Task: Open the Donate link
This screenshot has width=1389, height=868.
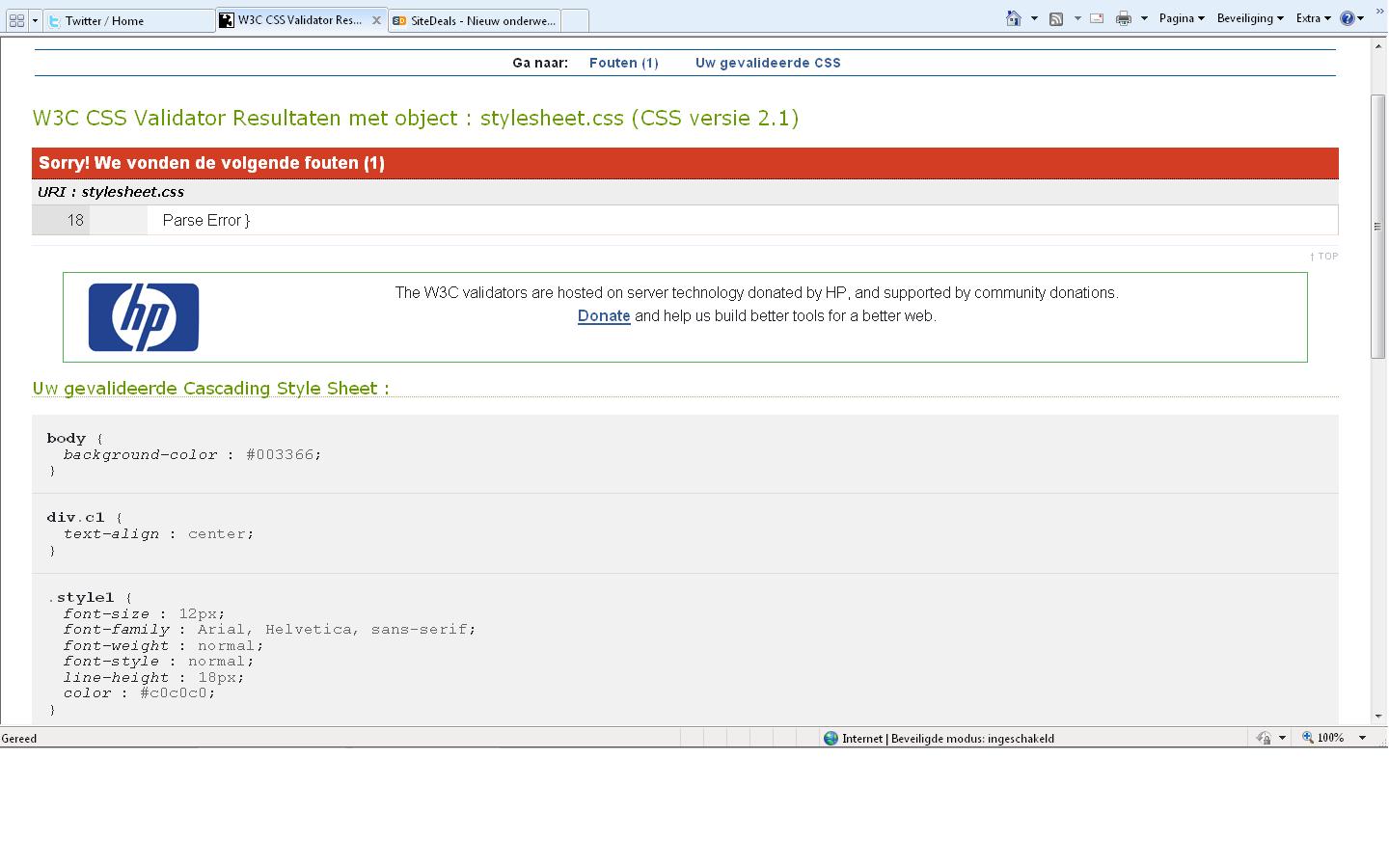Action: coord(604,316)
